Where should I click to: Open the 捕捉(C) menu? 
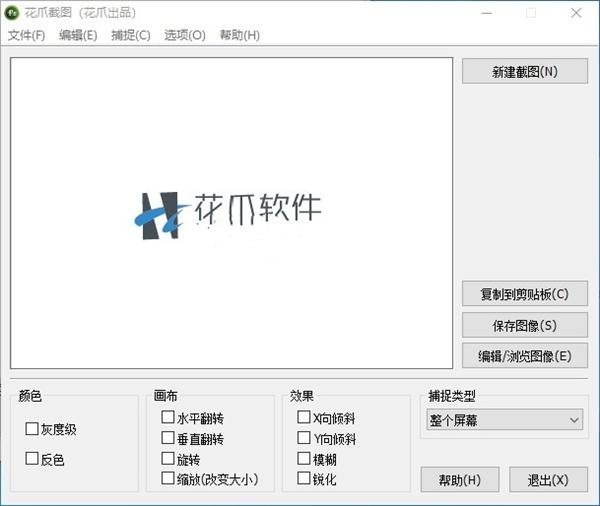click(x=130, y=35)
